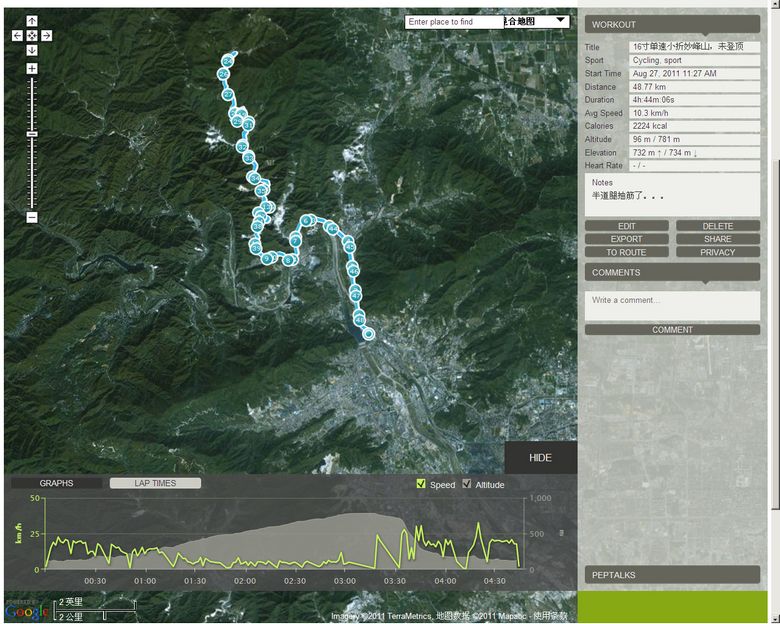
Task: Pan the map left with arrow
Action: [x=17, y=36]
